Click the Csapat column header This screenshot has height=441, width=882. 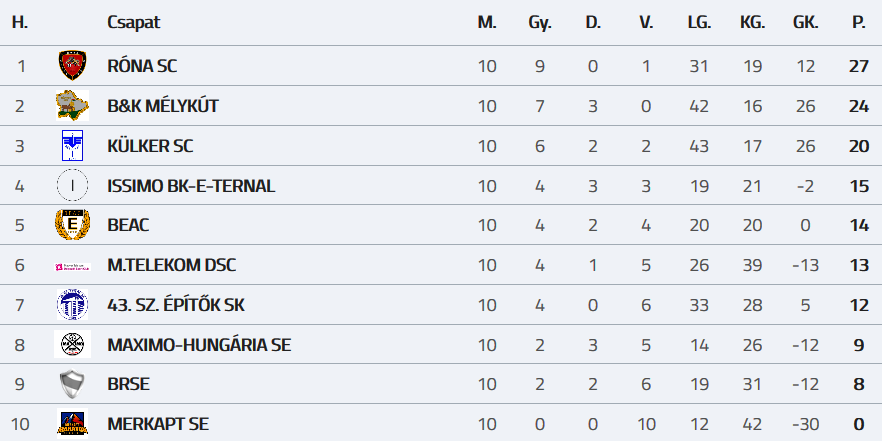[133, 22]
